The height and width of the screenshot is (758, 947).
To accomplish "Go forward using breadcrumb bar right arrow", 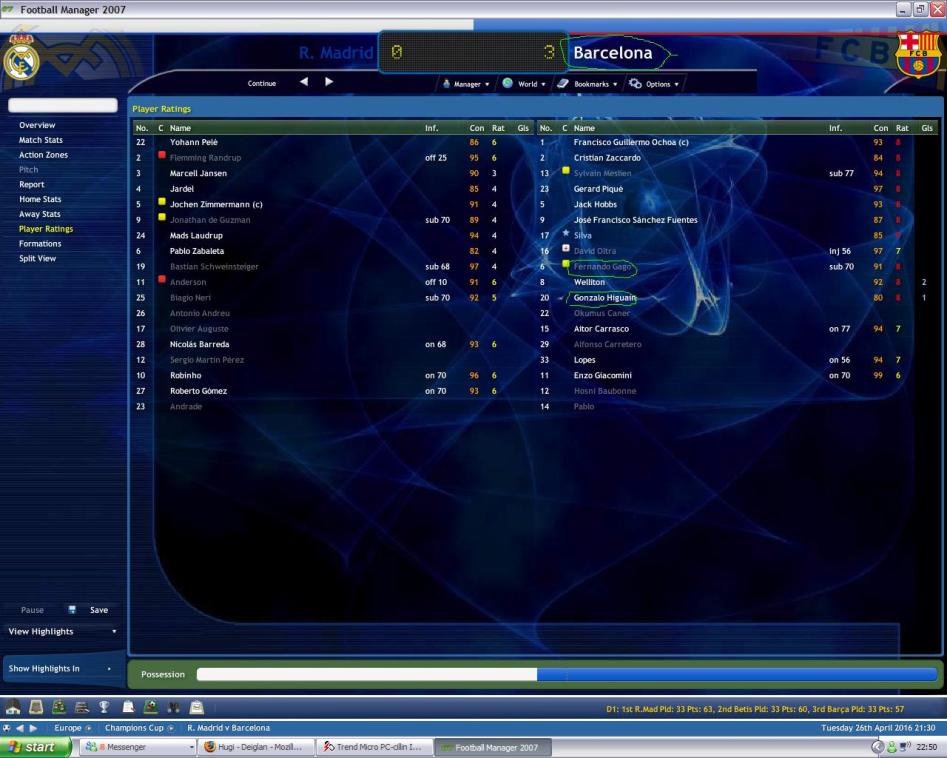I will (33, 728).
